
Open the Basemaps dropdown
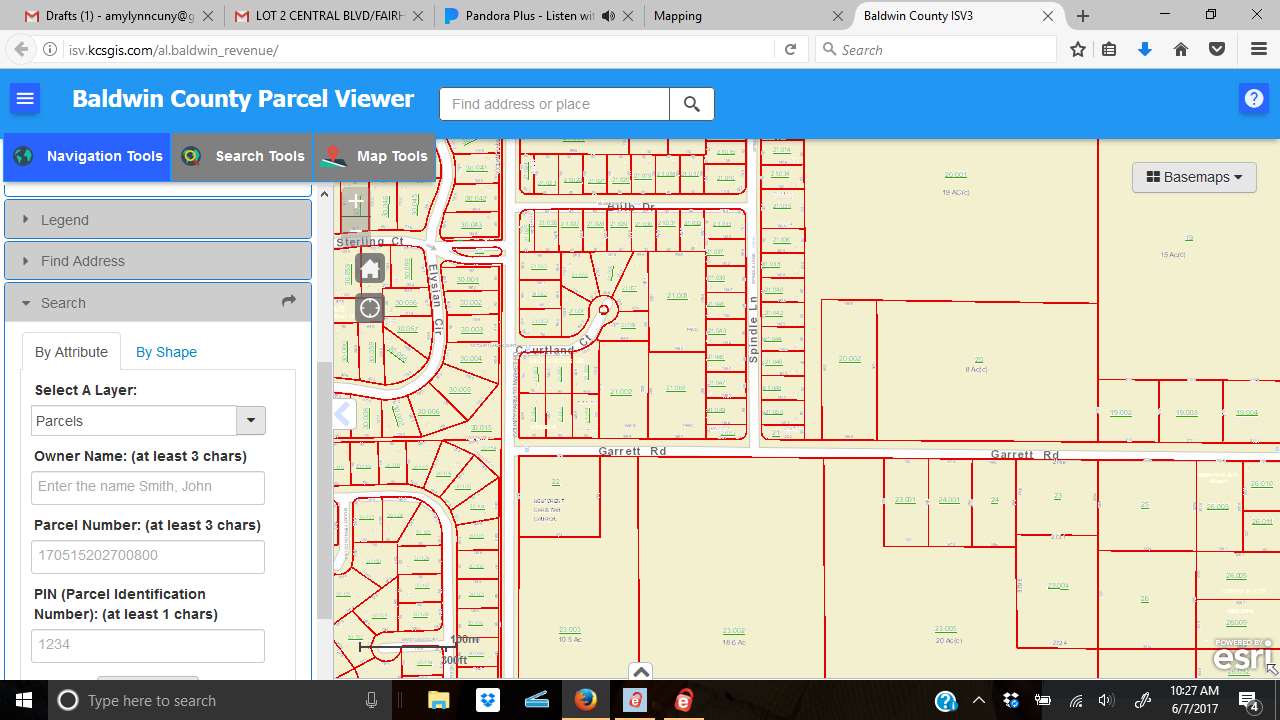(1194, 177)
